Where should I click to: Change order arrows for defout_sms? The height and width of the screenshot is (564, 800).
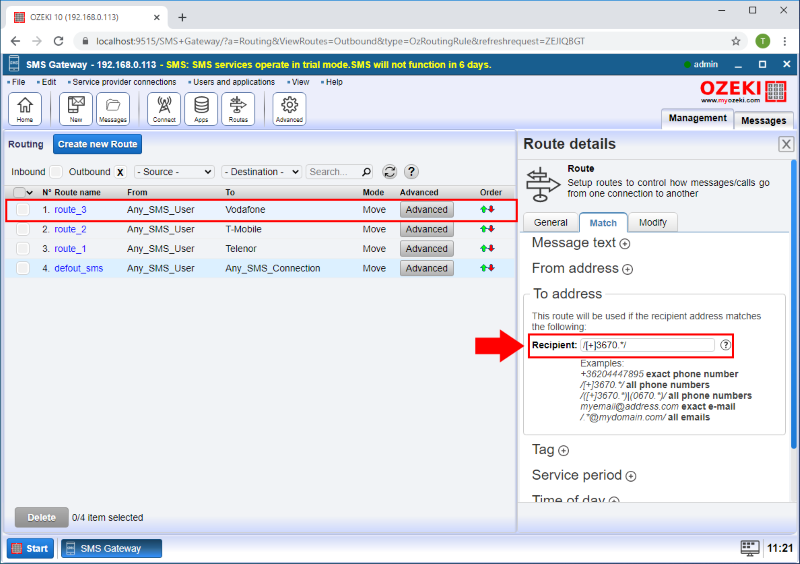487,268
